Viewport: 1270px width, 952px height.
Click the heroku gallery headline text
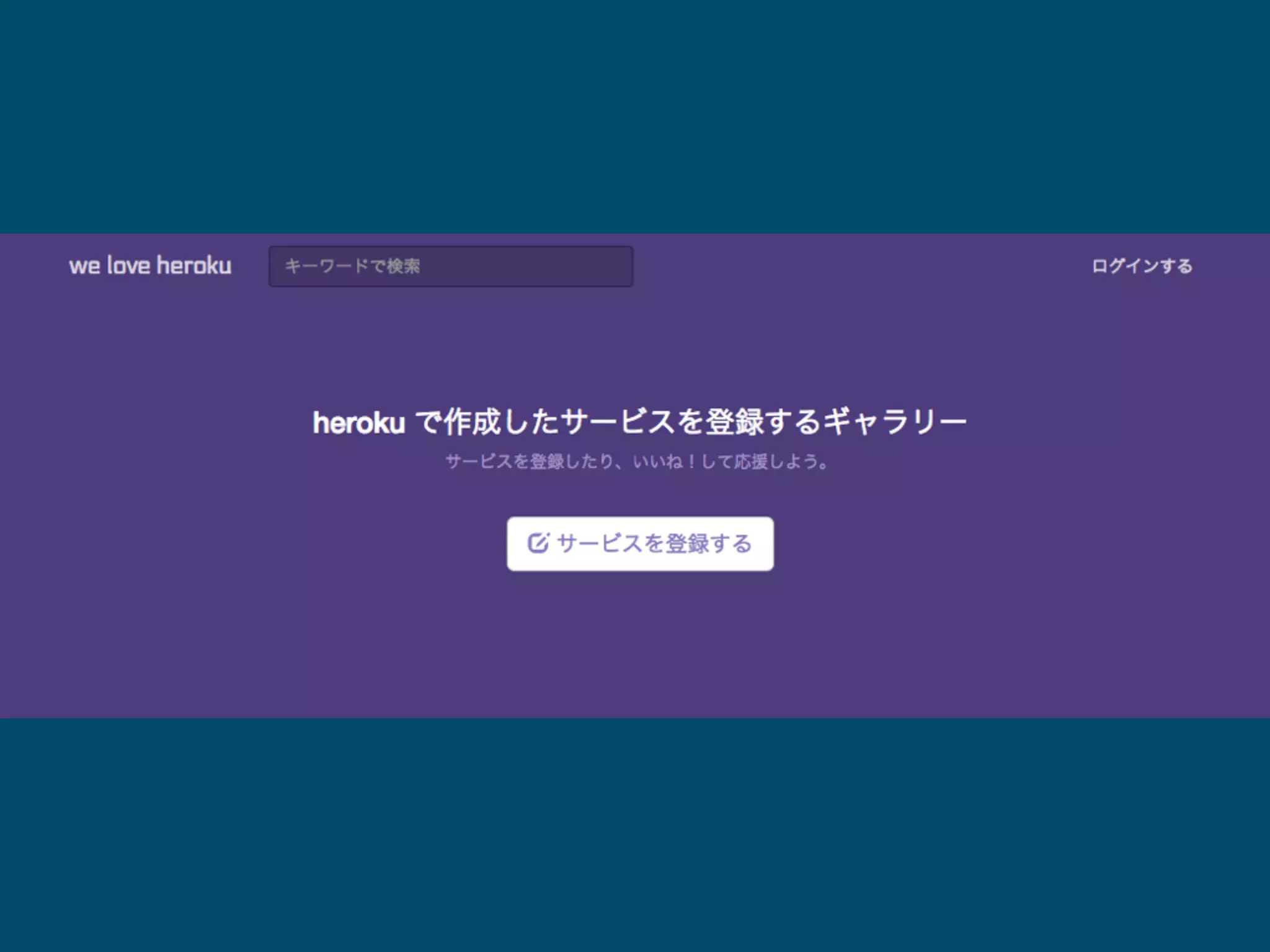639,423
